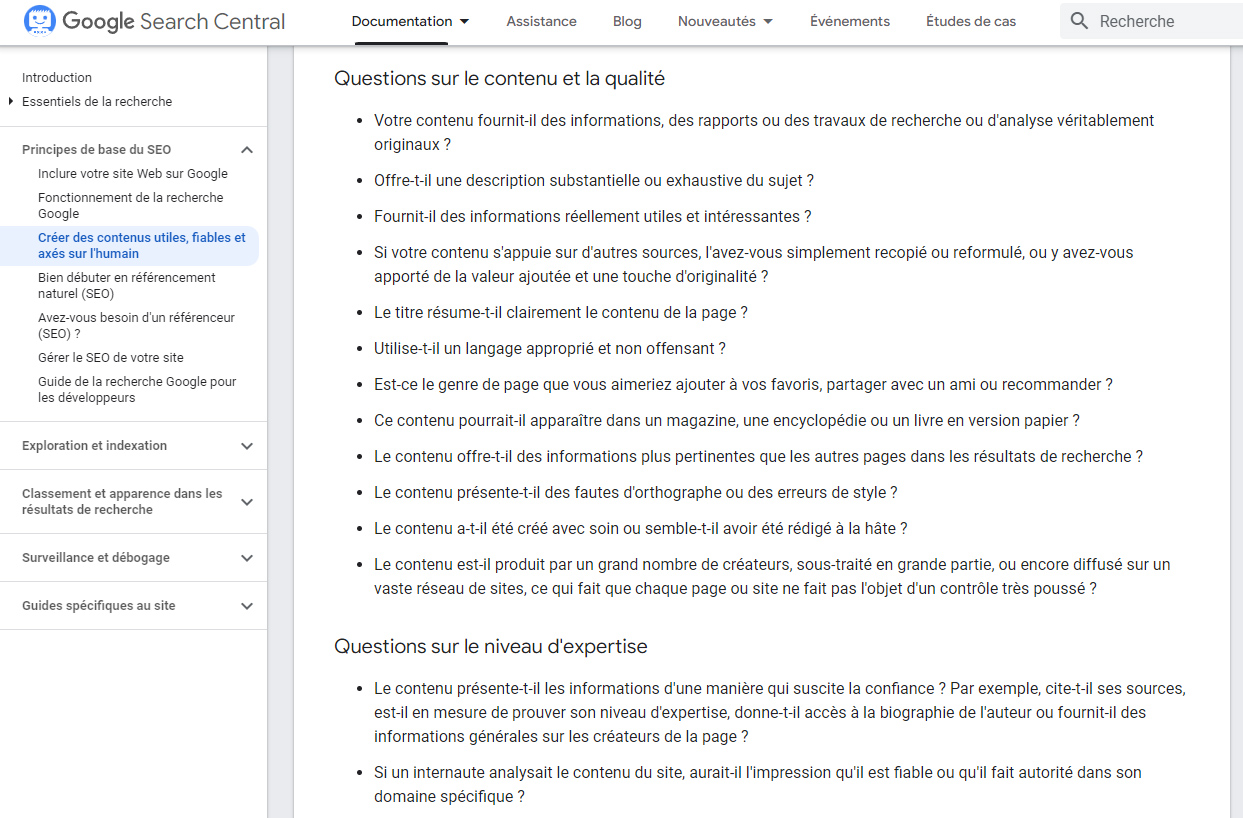Expand the Surveillance et débogage section

pos(247,558)
